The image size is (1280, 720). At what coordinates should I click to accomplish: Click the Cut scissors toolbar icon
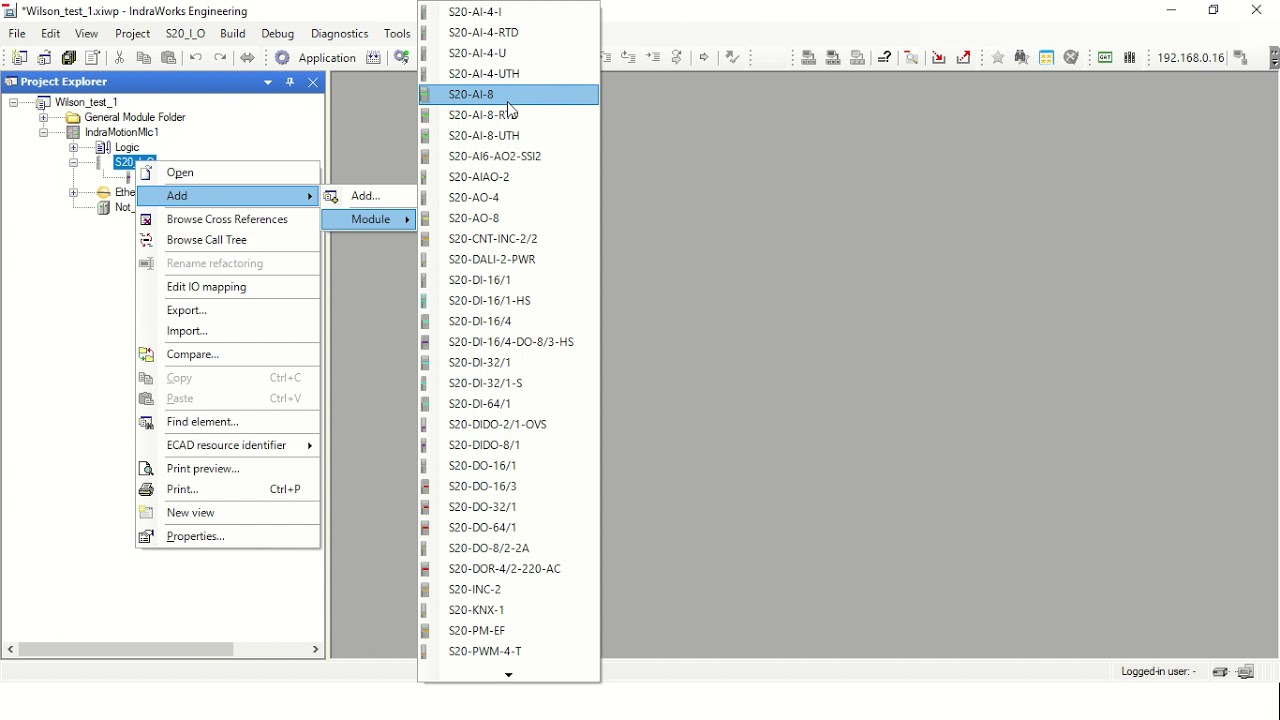point(120,58)
